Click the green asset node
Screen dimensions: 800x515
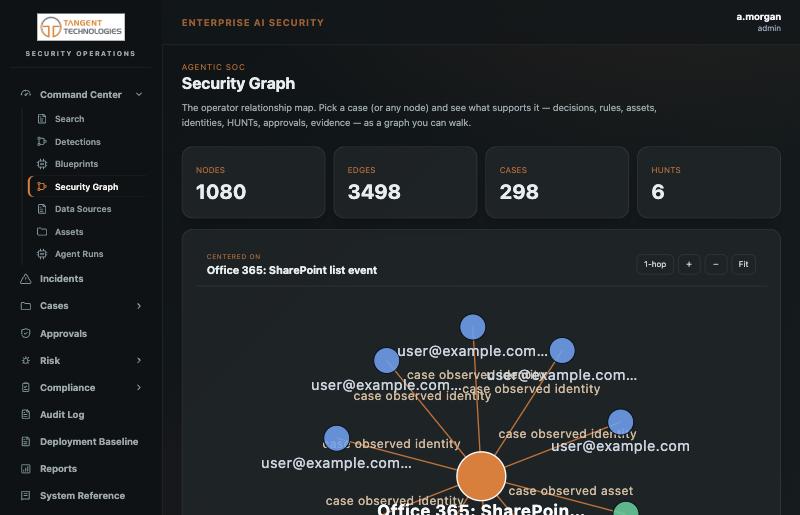point(626,508)
